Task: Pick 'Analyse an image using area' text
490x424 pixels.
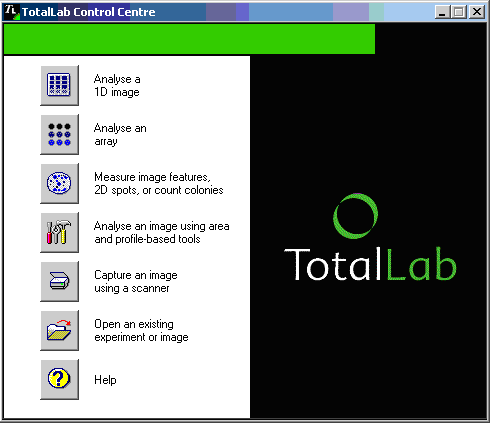Action: pyautogui.click(x=162, y=226)
